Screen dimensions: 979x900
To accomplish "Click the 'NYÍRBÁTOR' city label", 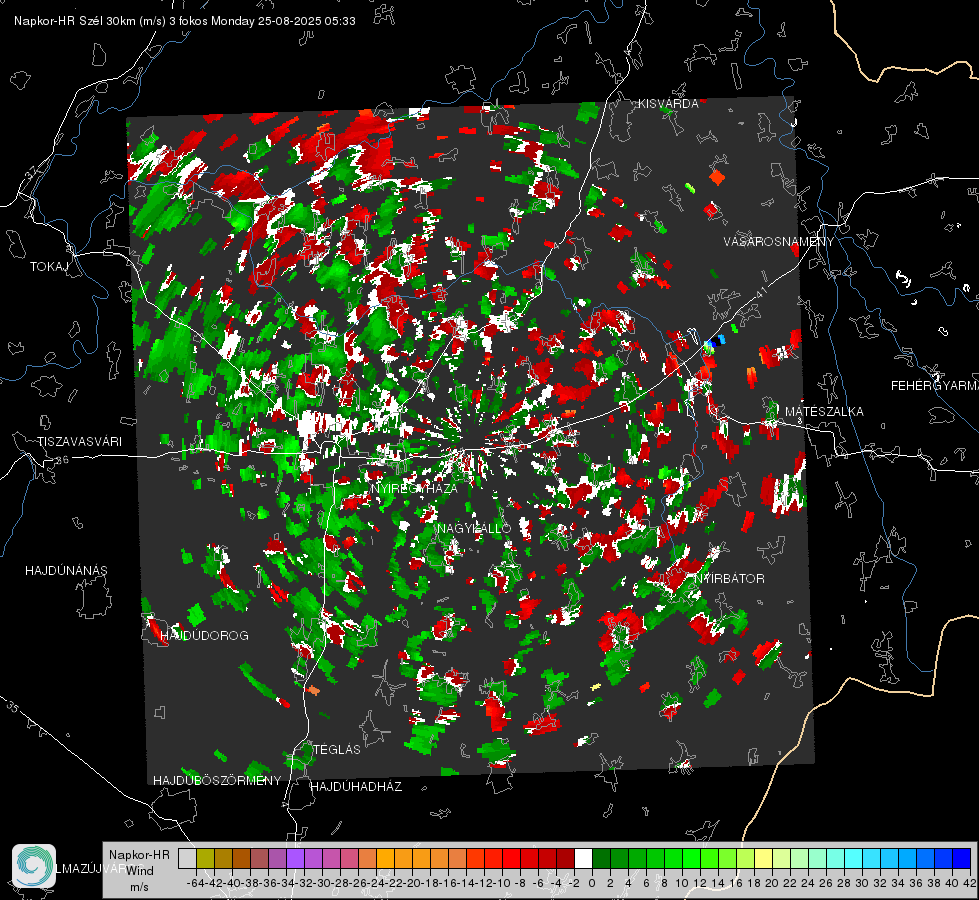I will 729,579.
